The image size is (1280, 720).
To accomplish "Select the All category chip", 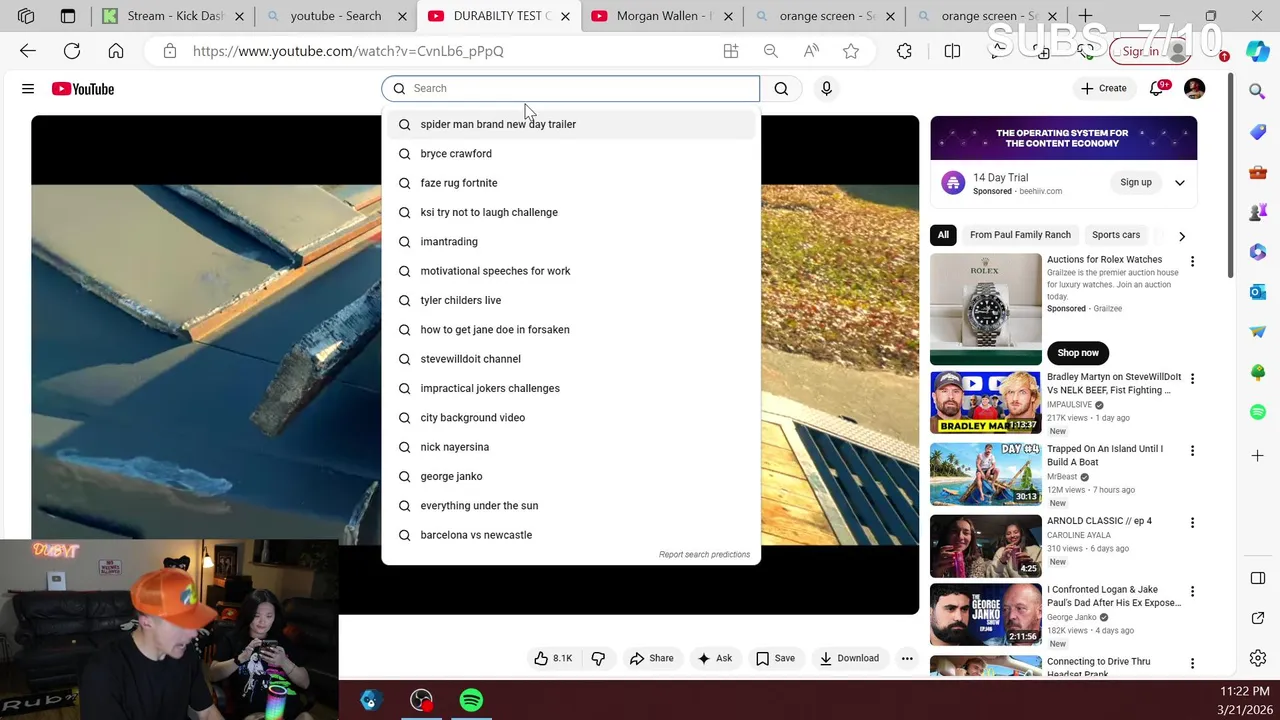I will point(943,235).
